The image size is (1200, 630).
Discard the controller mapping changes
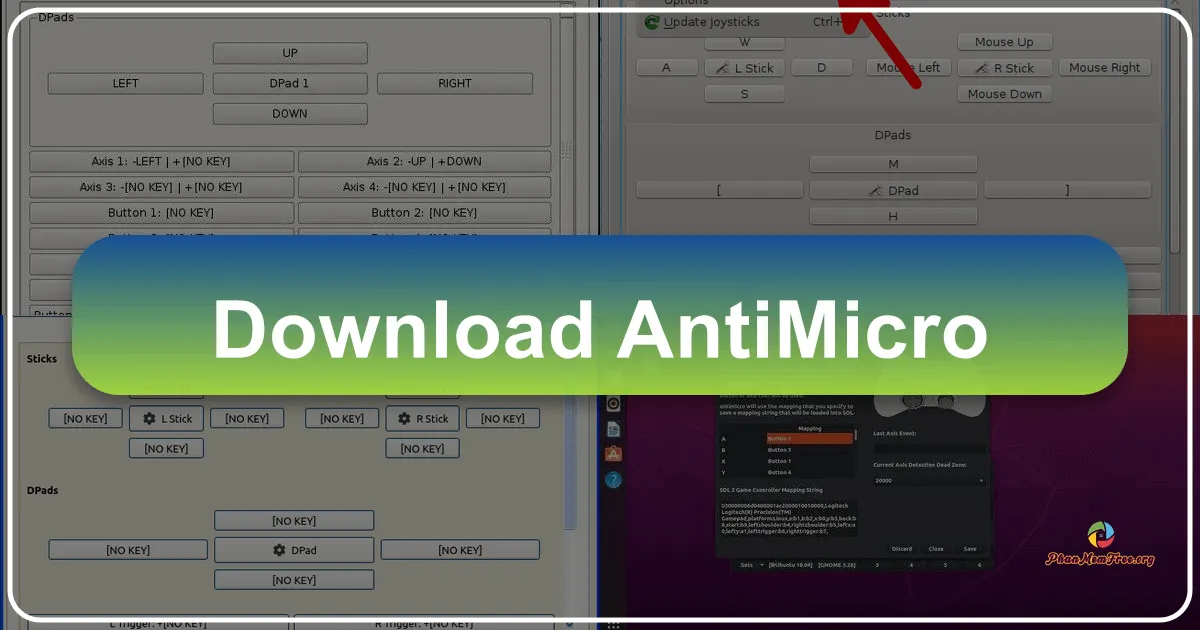(x=902, y=549)
